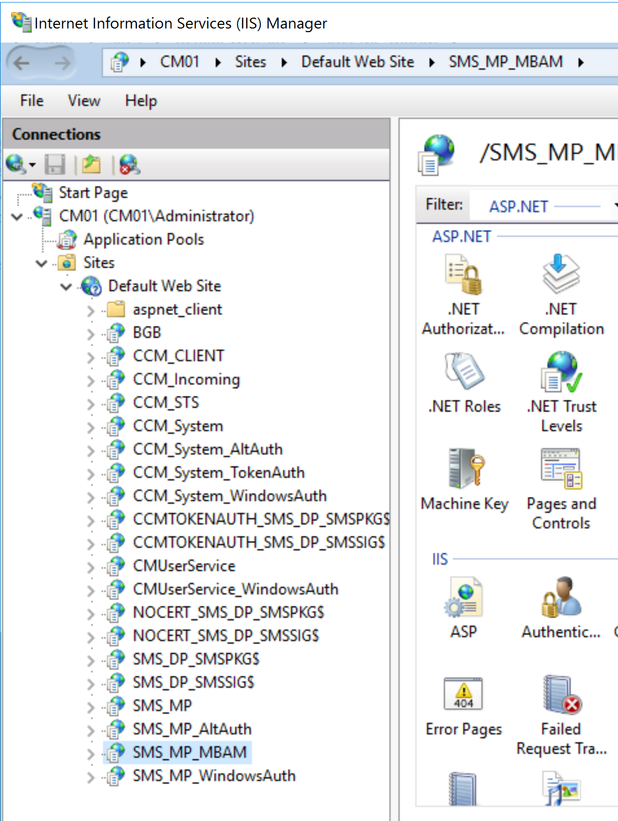Select CCMTOKENAUTH_SMS_DP_SMSSIG$ application
This screenshot has height=821, width=618.
[259, 542]
